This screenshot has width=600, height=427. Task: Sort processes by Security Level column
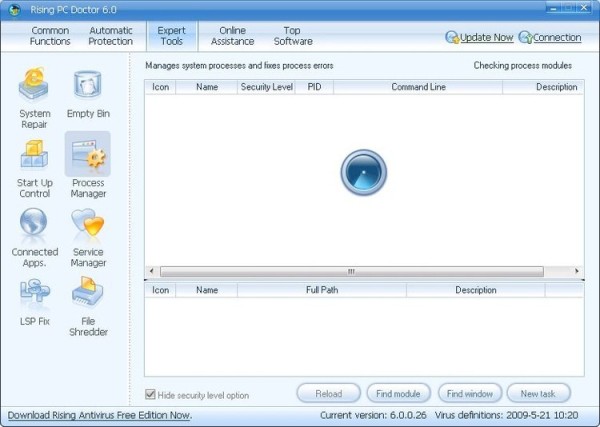coord(266,87)
